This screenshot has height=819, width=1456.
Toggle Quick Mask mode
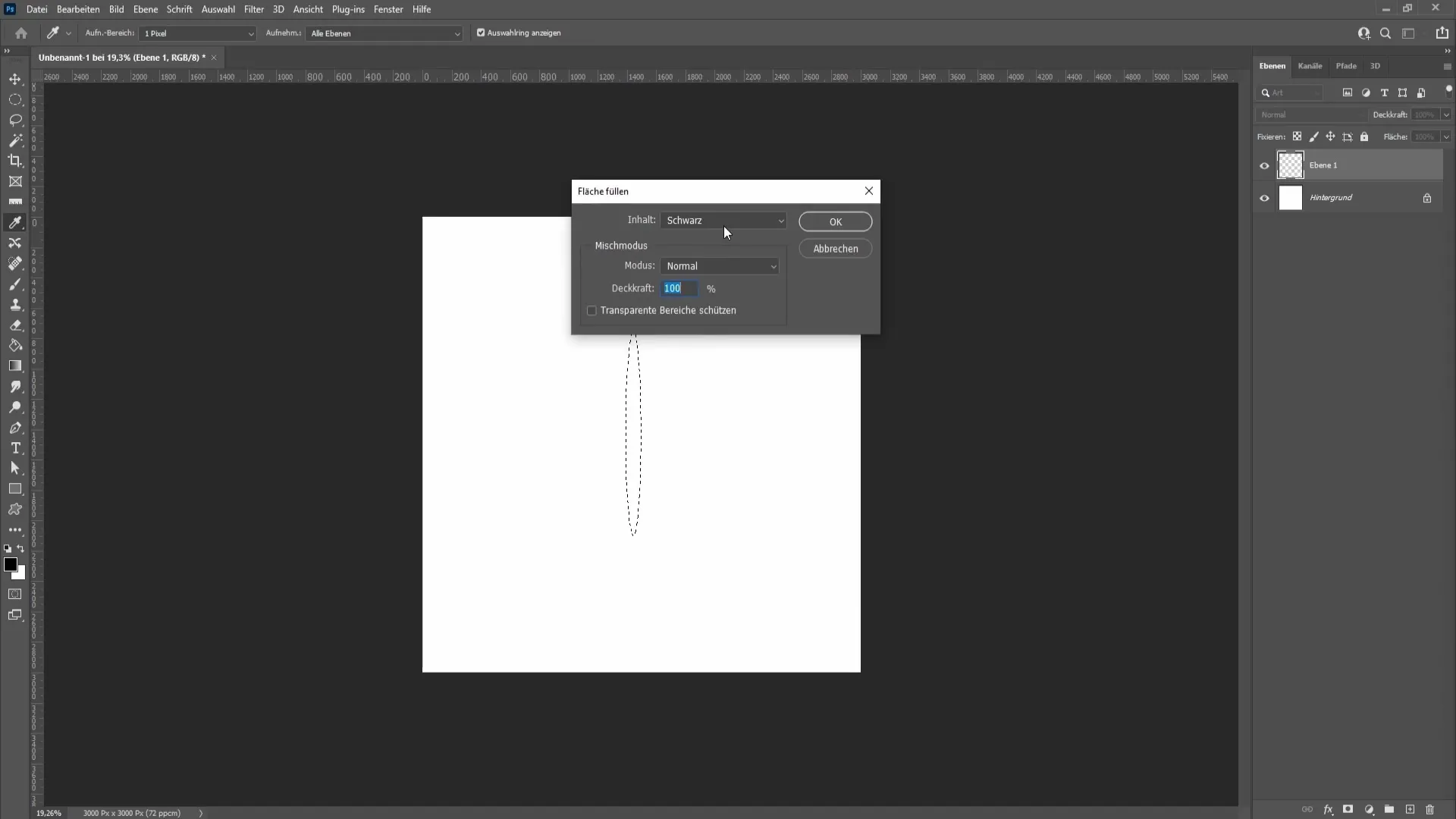(x=15, y=595)
